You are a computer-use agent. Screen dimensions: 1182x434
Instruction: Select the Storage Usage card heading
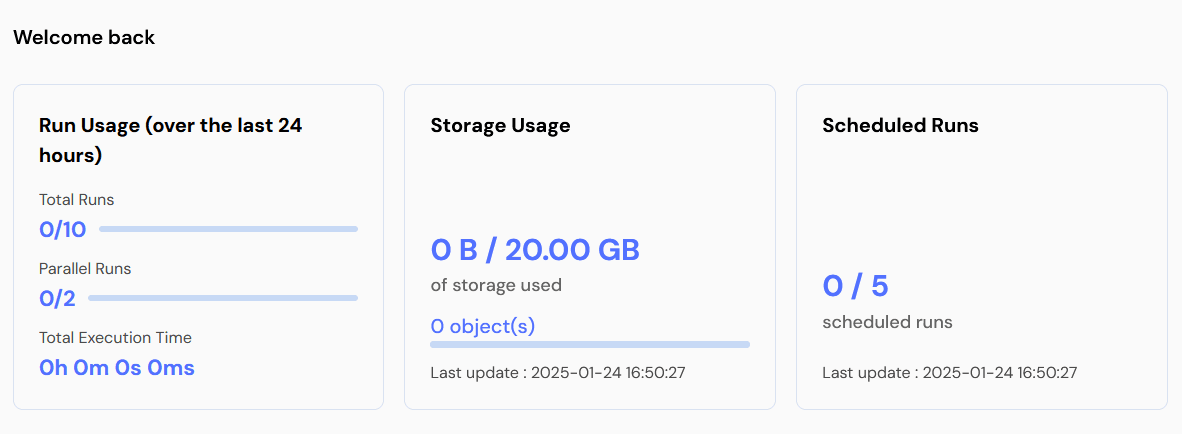[x=500, y=126]
